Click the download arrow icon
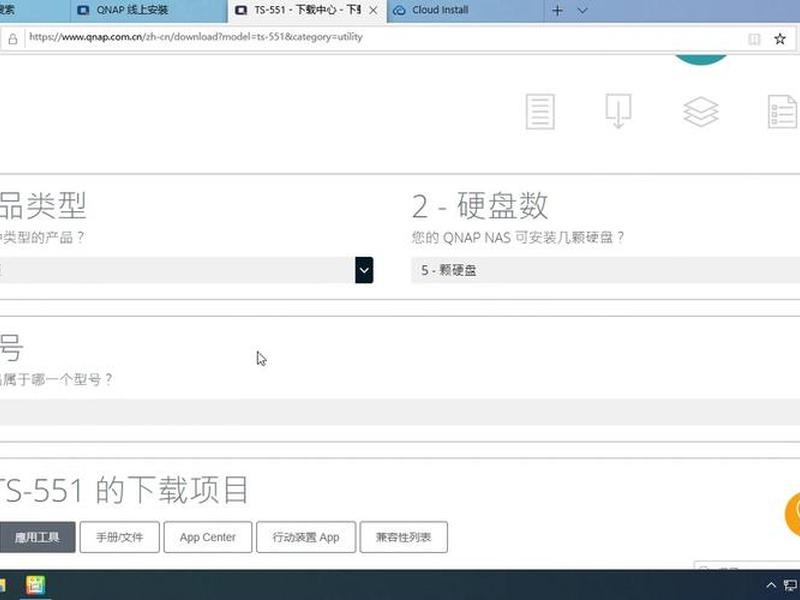This screenshot has height=600, width=800. click(618, 111)
